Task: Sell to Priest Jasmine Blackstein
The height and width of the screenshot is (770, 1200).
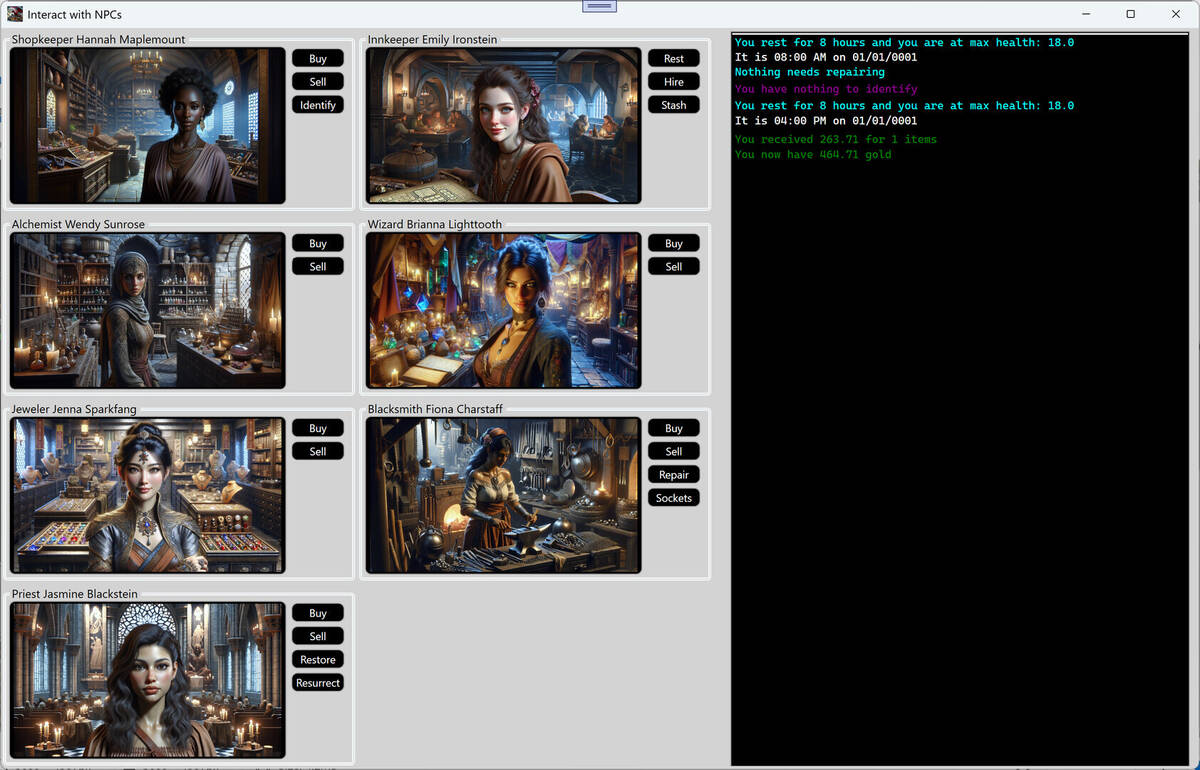Action: [318, 636]
